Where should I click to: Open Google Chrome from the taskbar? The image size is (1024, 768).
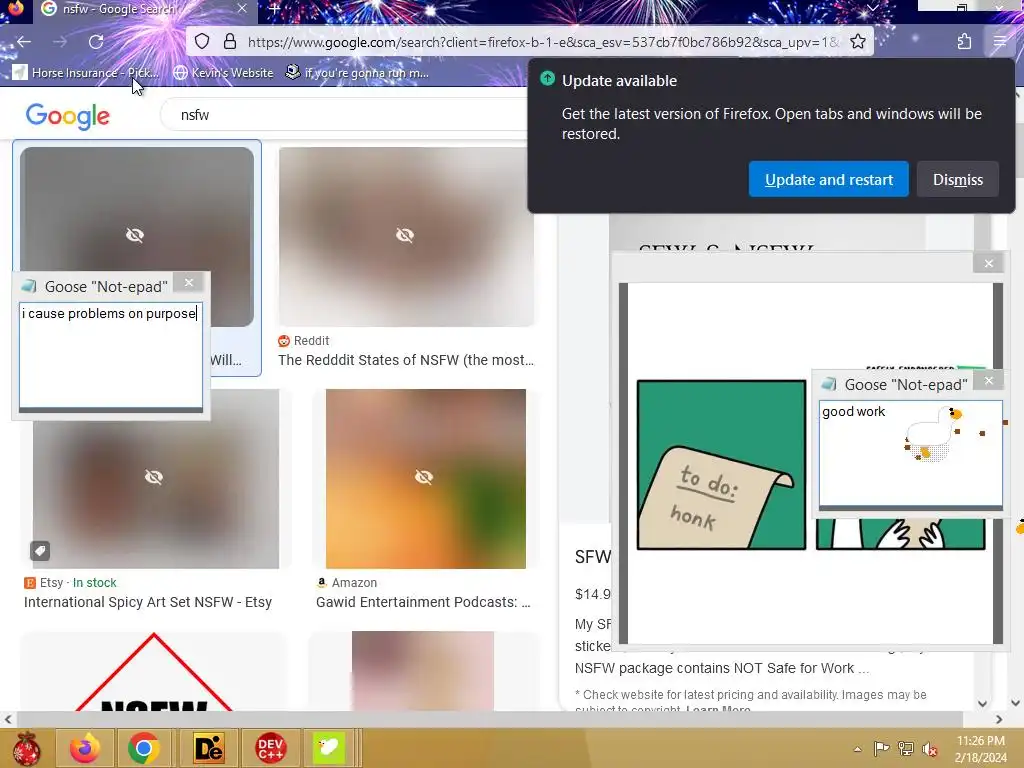pos(144,748)
